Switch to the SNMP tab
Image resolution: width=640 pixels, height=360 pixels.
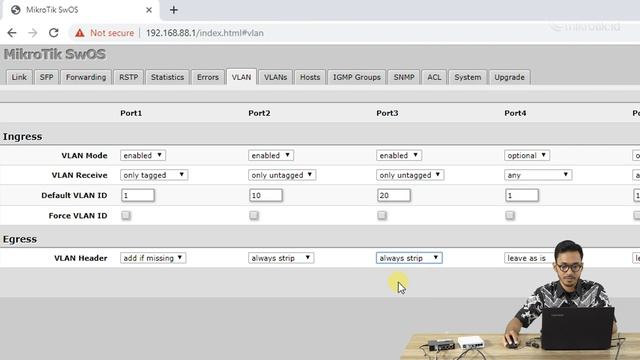click(x=404, y=77)
